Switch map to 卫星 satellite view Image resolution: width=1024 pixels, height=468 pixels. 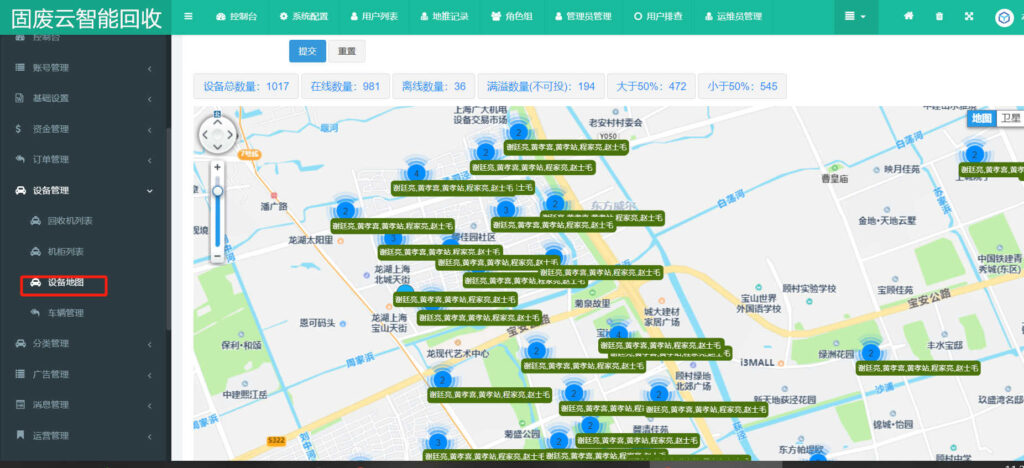(x=1010, y=118)
